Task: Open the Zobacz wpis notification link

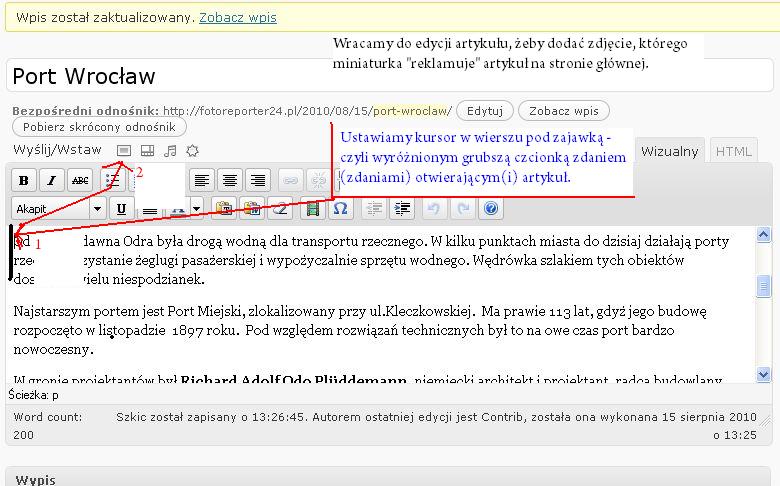Action: [238, 17]
